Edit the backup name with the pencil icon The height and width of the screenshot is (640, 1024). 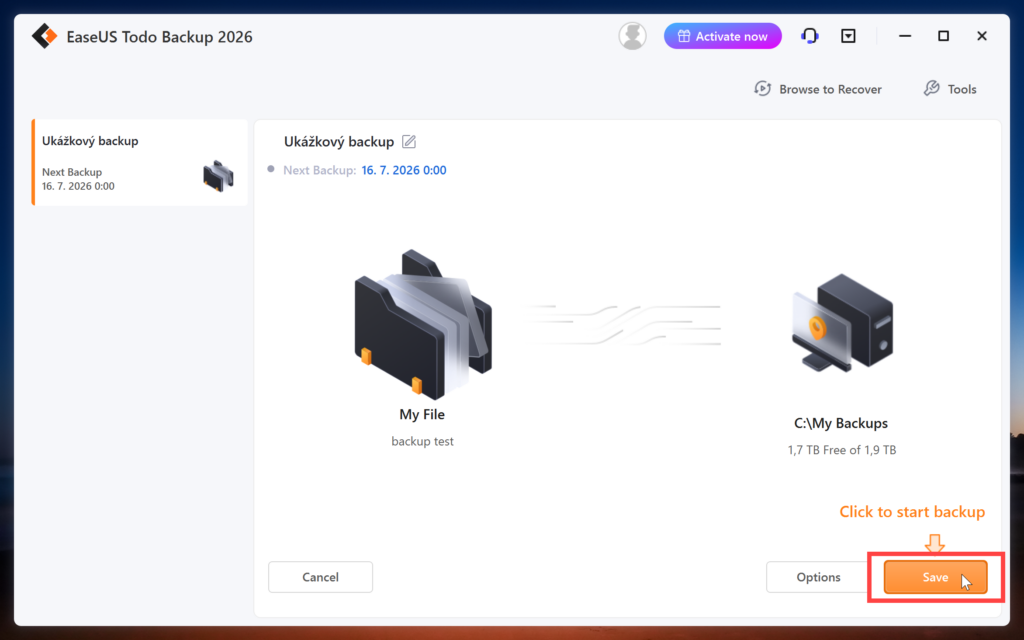[x=409, y=142]
